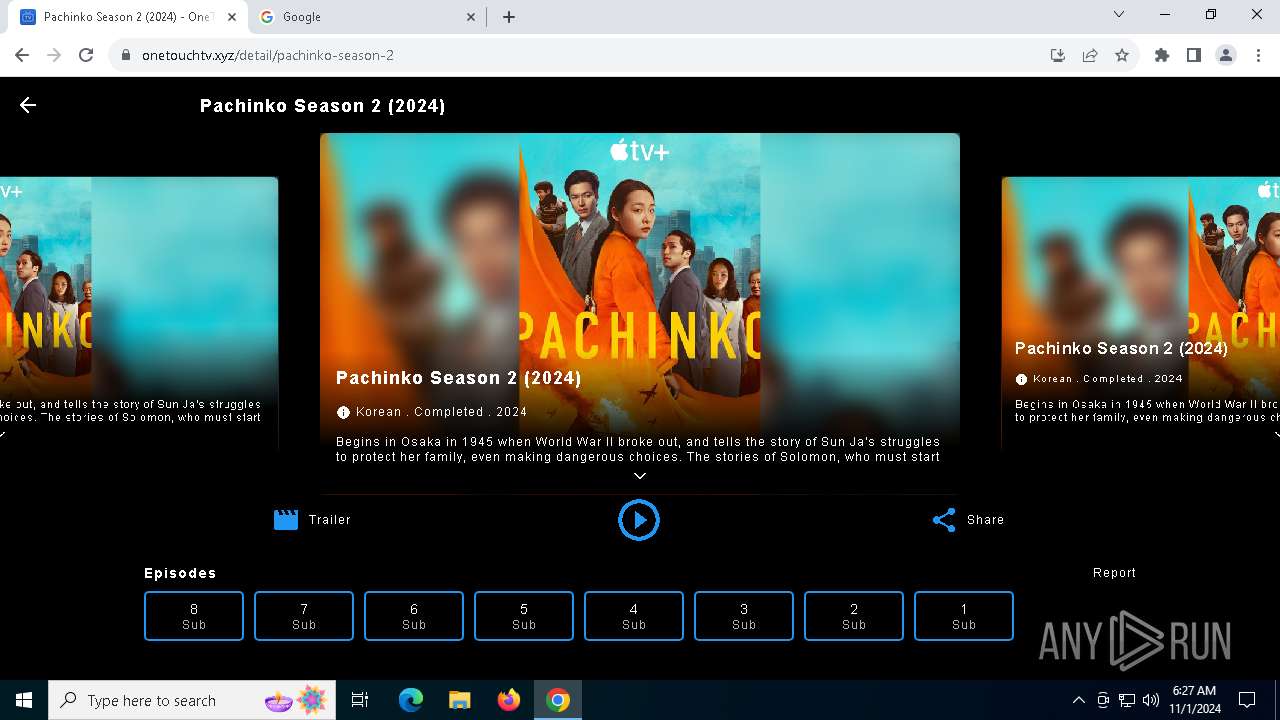Screen dimensions: 1280x720
Task: Open episode 7 Sub
Action: click(x=304, y=616)
